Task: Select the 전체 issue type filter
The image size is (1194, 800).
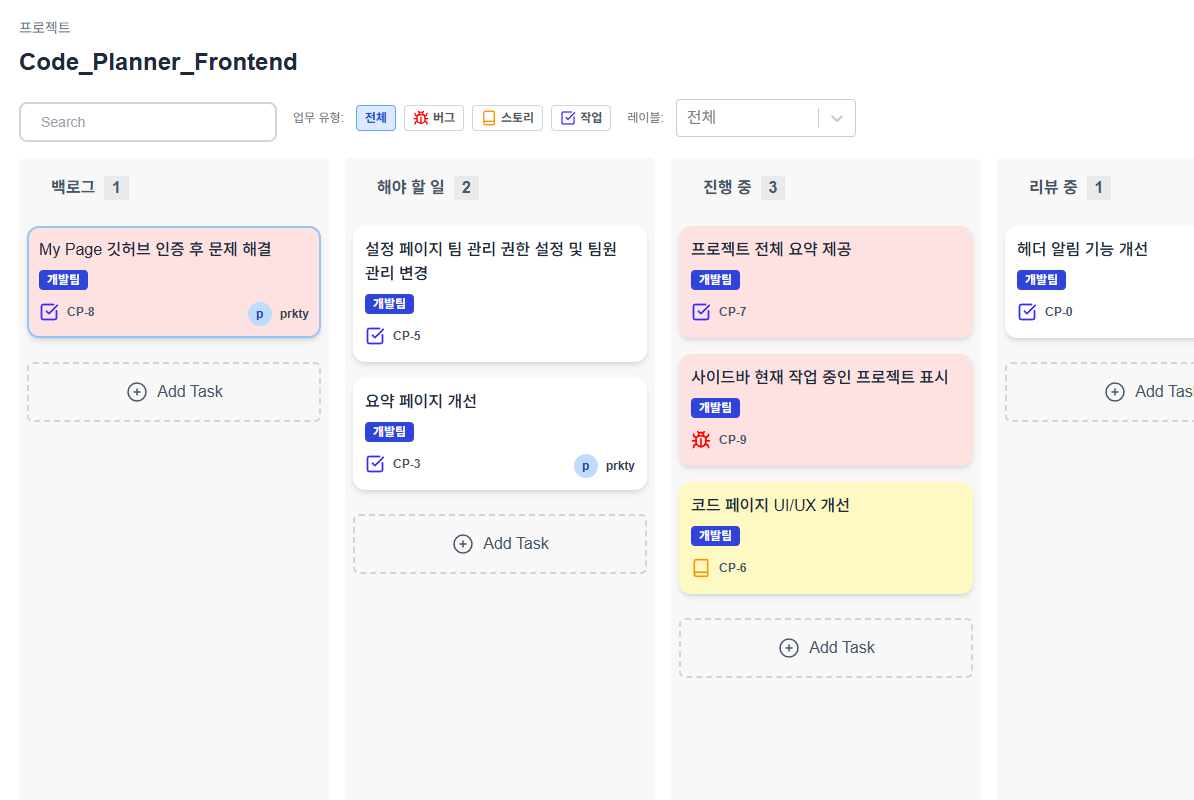Action: click(375, 118)
